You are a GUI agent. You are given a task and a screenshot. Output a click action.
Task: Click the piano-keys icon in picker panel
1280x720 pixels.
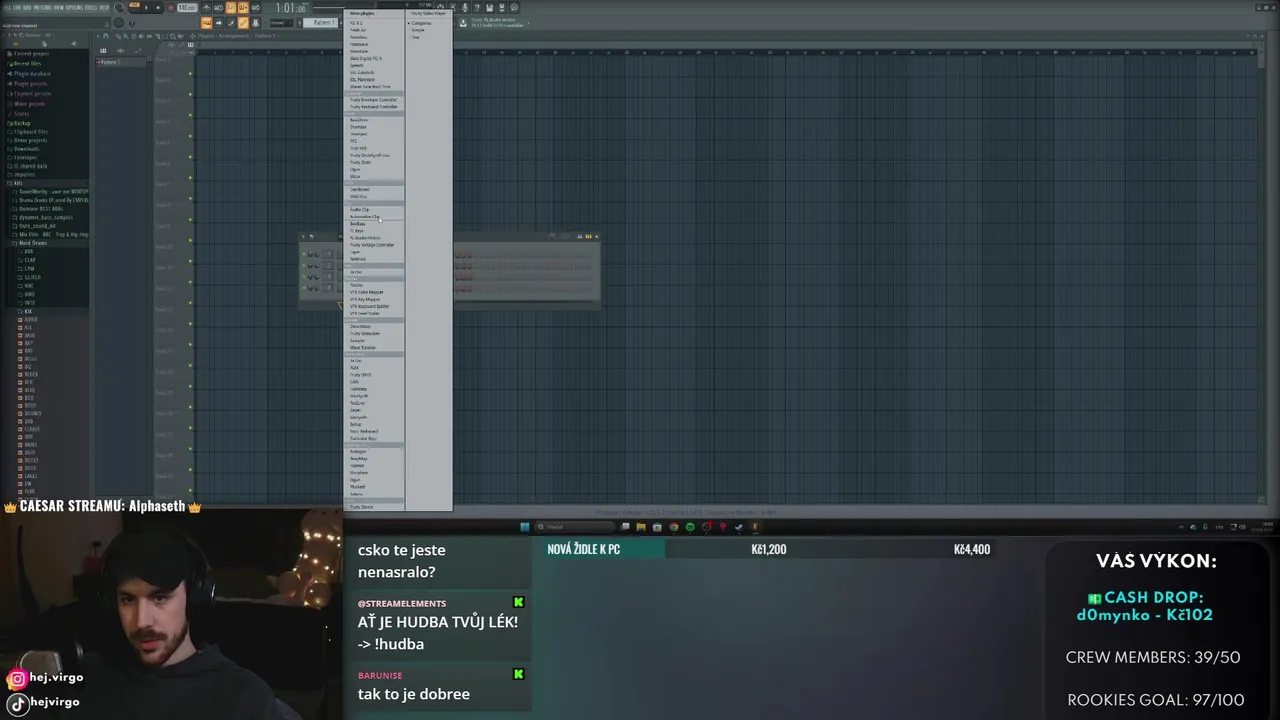(x=103, y=51)
